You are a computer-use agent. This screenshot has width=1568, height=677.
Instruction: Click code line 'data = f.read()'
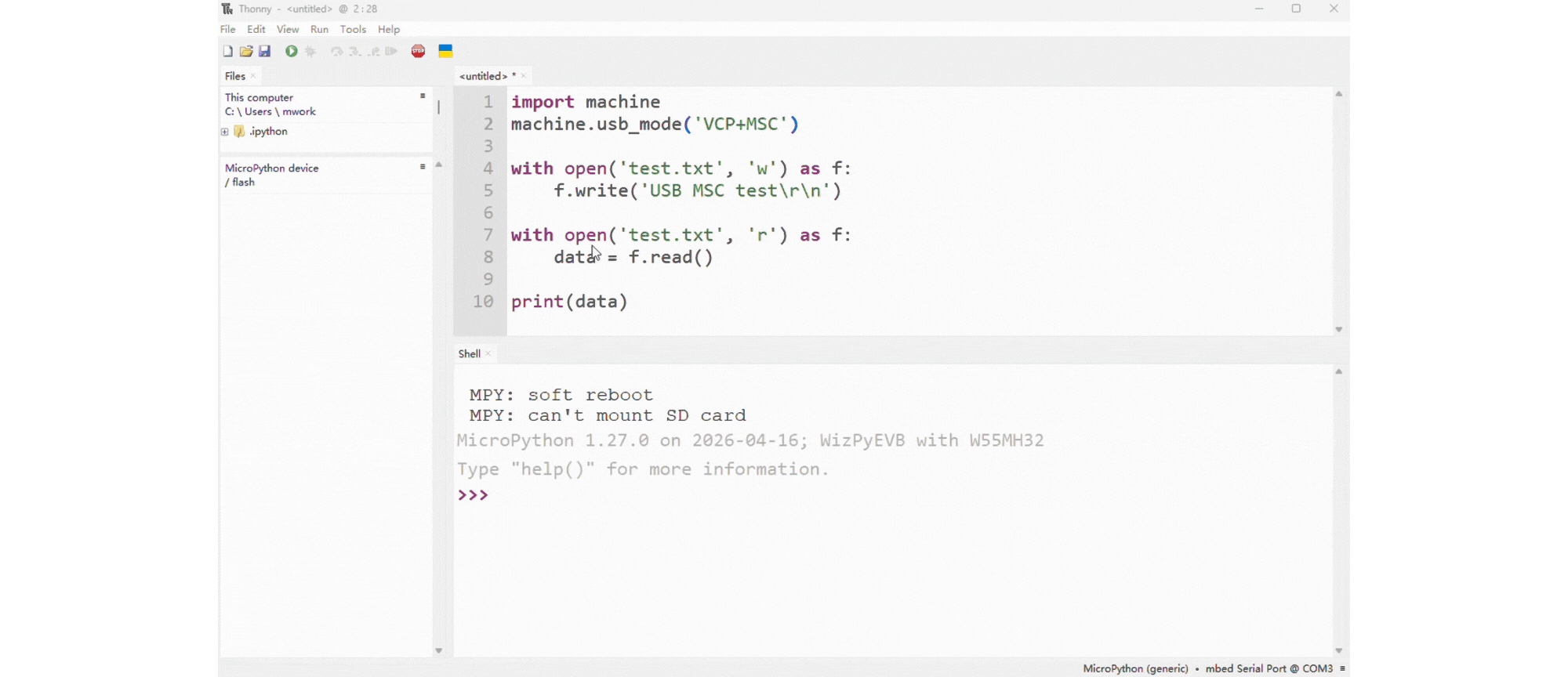coord(633,257)
